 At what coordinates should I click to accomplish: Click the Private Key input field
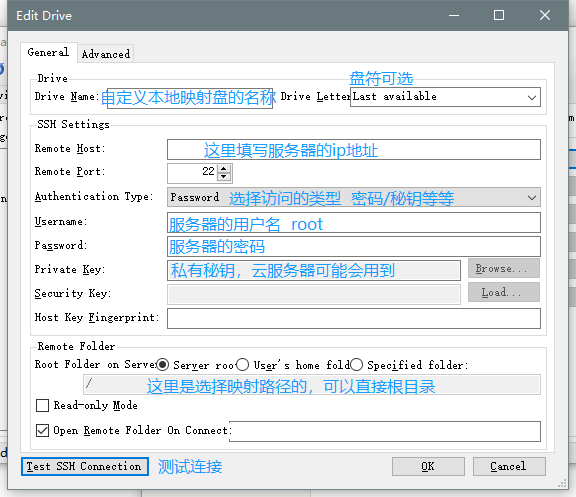pyautogui.click(x=314, y=270)
